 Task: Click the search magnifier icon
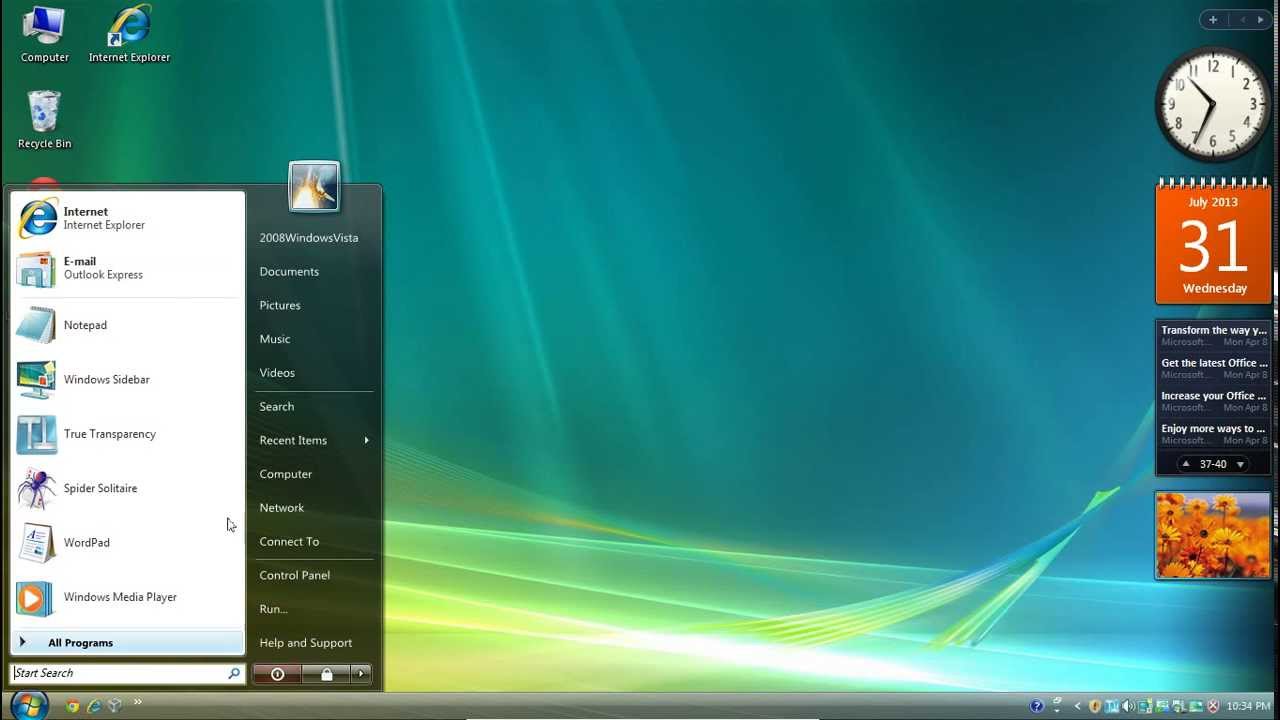tap(234, 673)
